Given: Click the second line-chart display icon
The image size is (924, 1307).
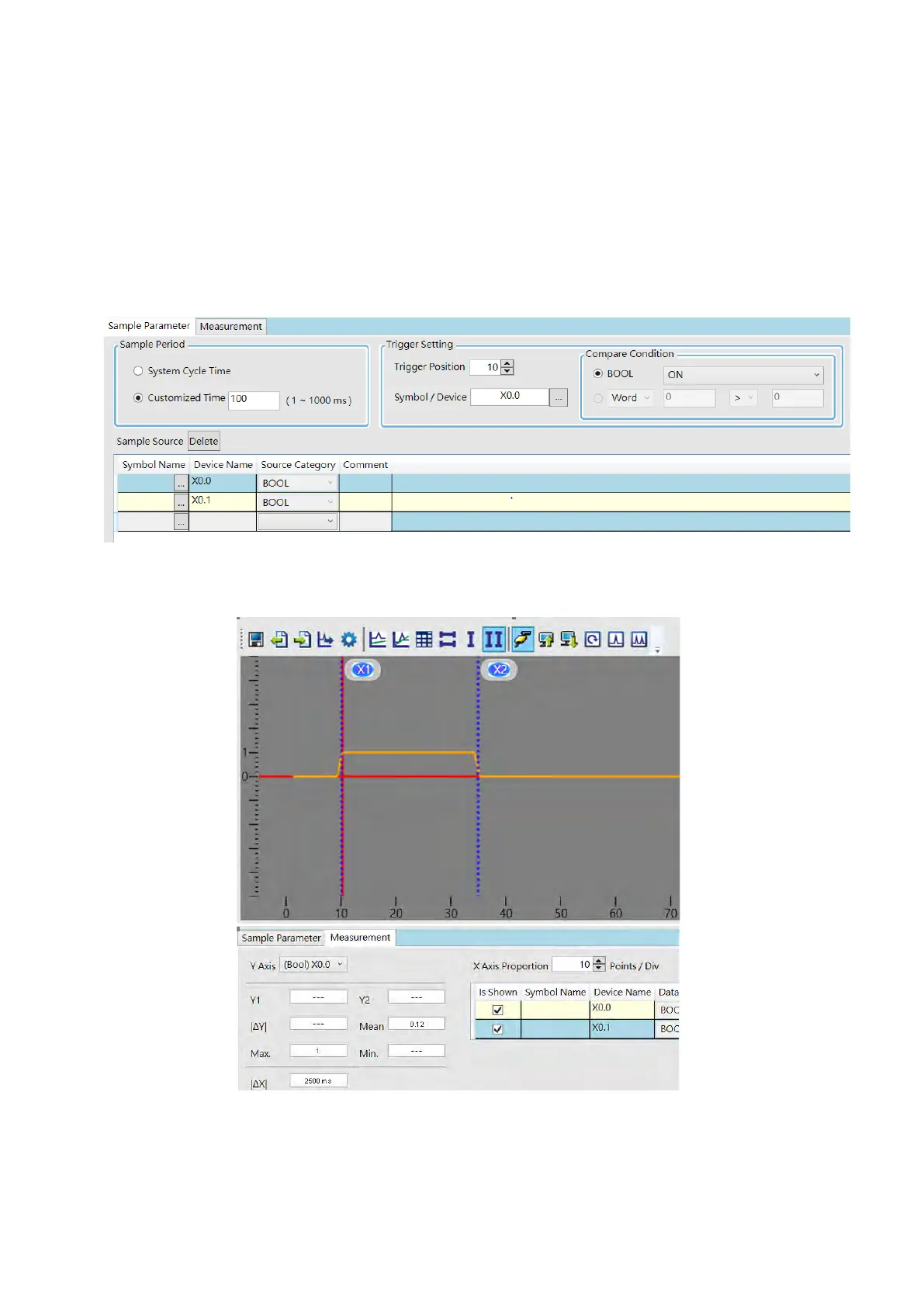Looking at the screenshot, I should click(x=400, y=640).
